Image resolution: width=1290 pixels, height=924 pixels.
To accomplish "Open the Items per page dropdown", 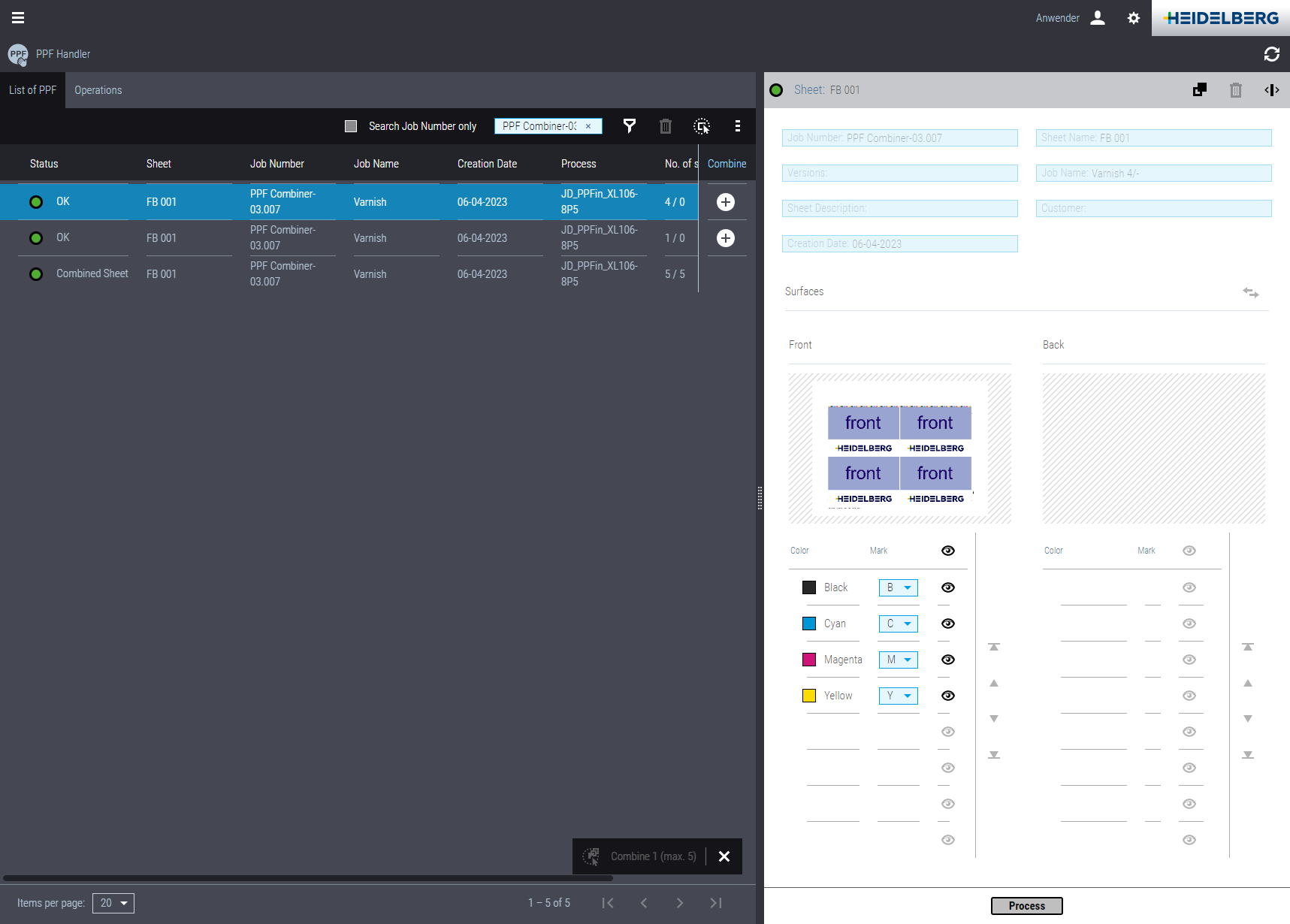I will 113,903.
